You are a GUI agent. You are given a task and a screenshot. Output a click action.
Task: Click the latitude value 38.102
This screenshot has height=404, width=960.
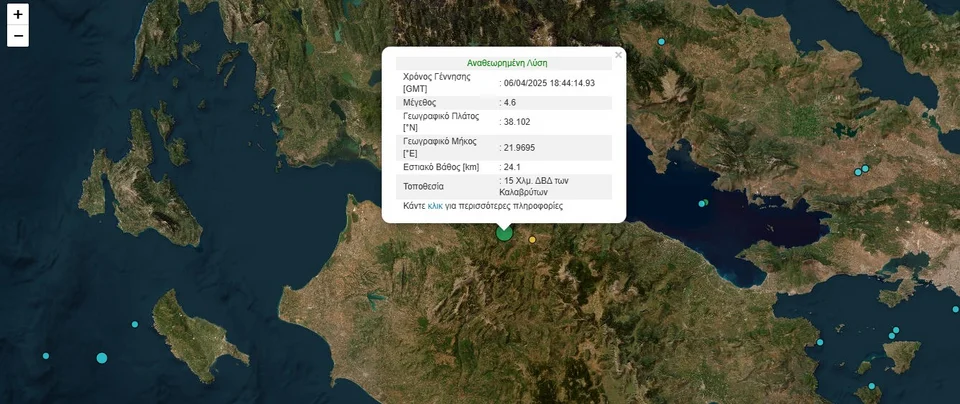[516, 122]
